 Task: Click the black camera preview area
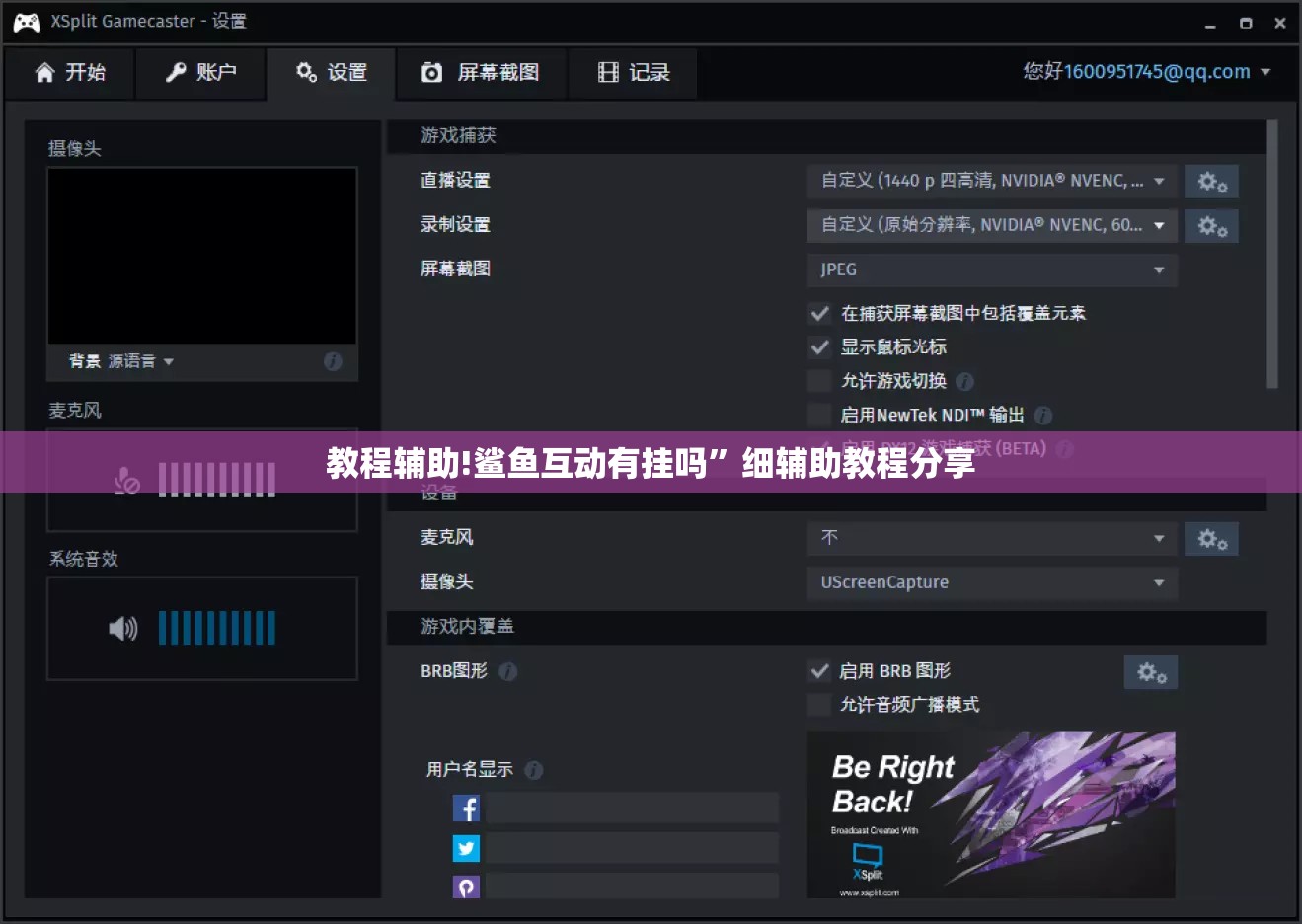202,256
